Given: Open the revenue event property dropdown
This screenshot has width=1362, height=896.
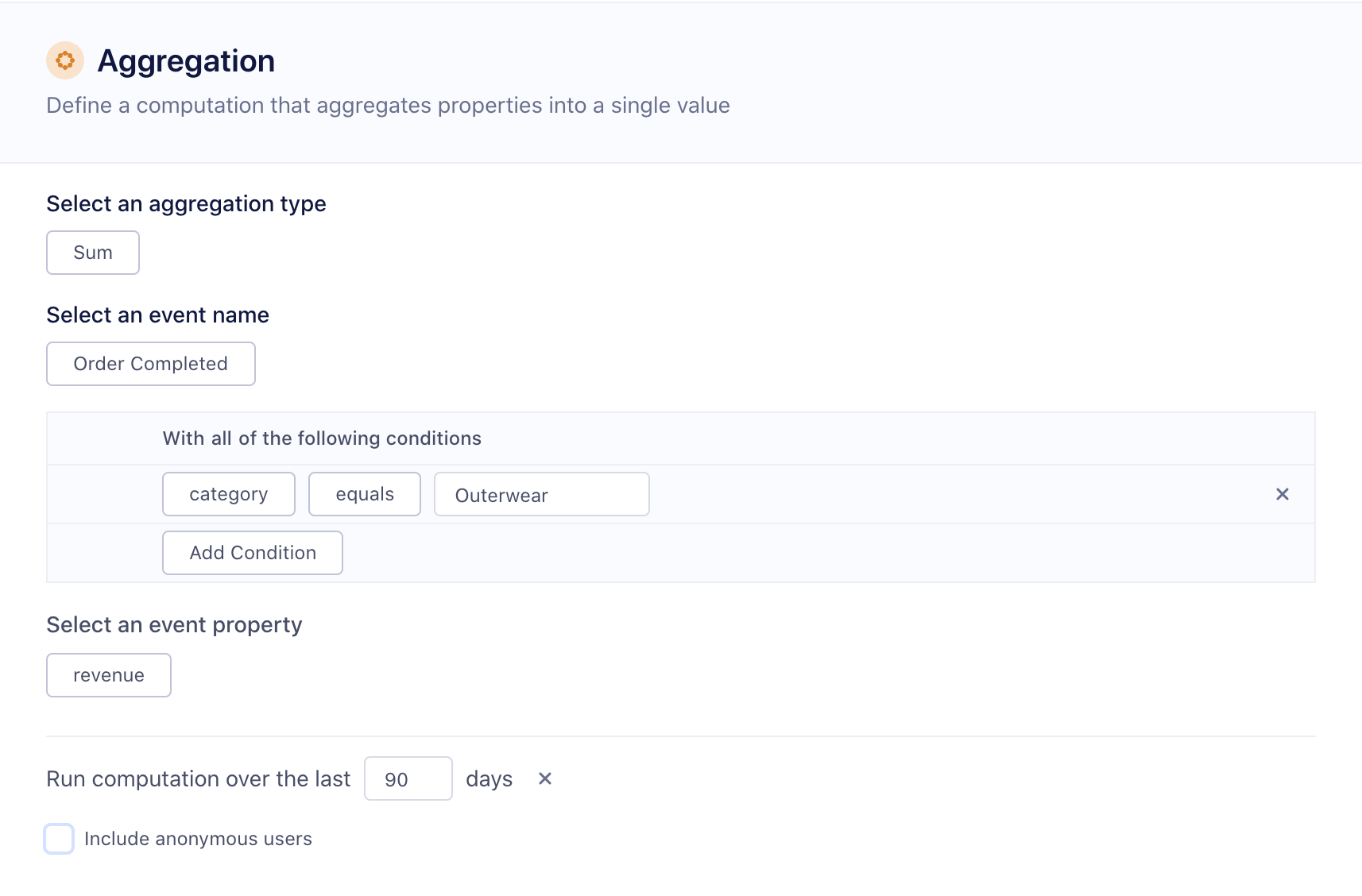Looking at the screenshot, I should point(108,675).
